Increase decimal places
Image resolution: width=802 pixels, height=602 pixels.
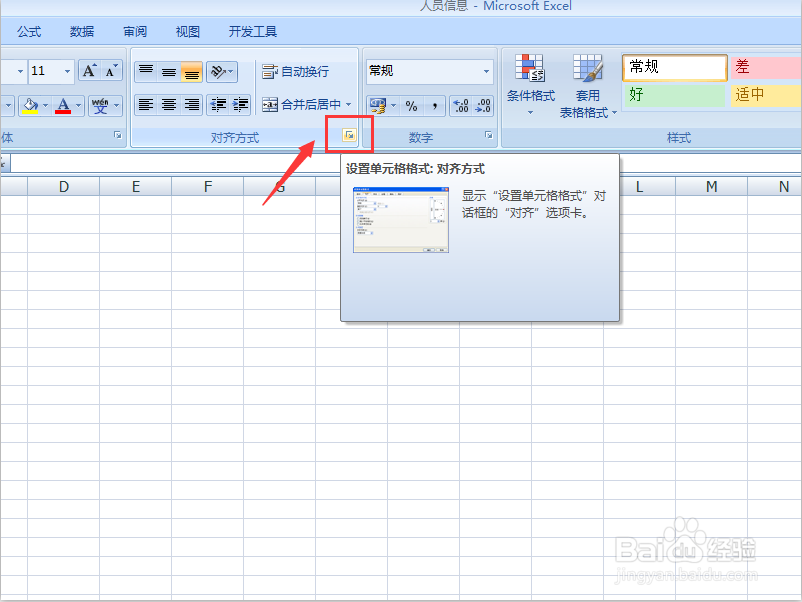pos(461,106)
